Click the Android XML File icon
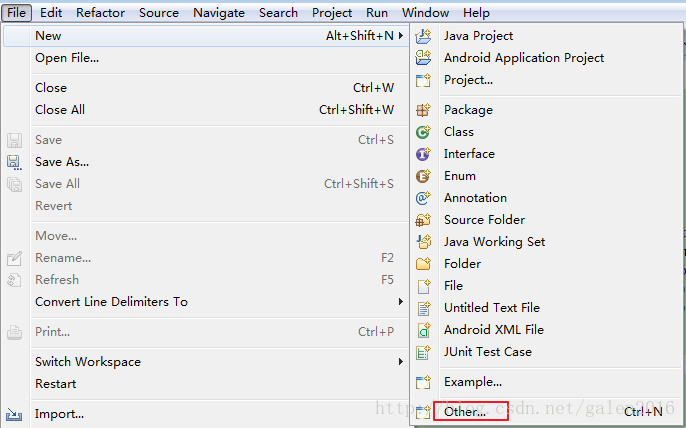686x428 pixels. coord(423,330)
